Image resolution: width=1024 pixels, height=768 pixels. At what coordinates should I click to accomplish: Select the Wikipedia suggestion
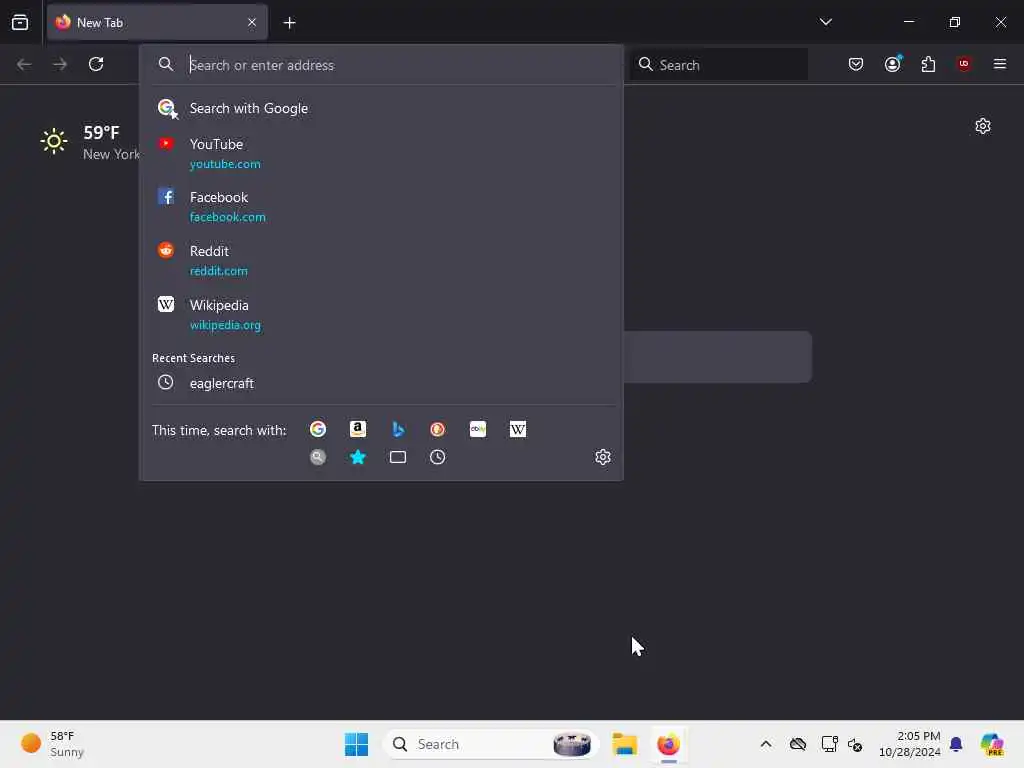(381, 315)
